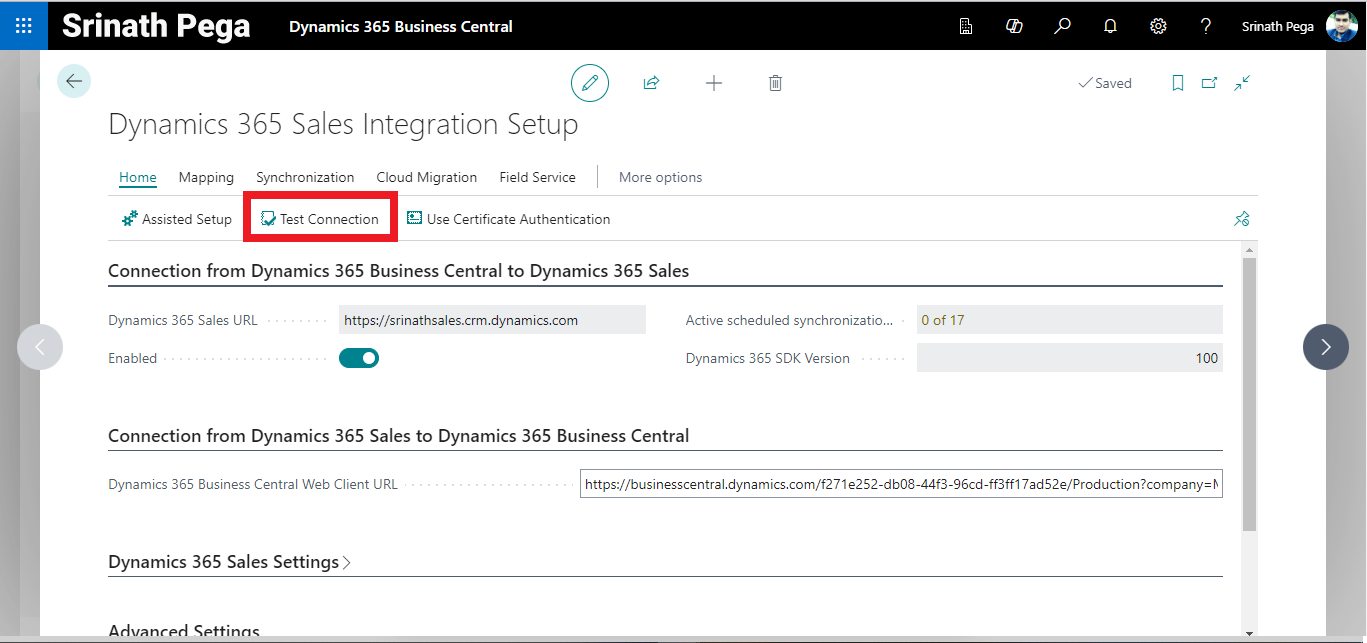
Task: Switch to the Mapping tab
Action: click(x=206, y=177)
